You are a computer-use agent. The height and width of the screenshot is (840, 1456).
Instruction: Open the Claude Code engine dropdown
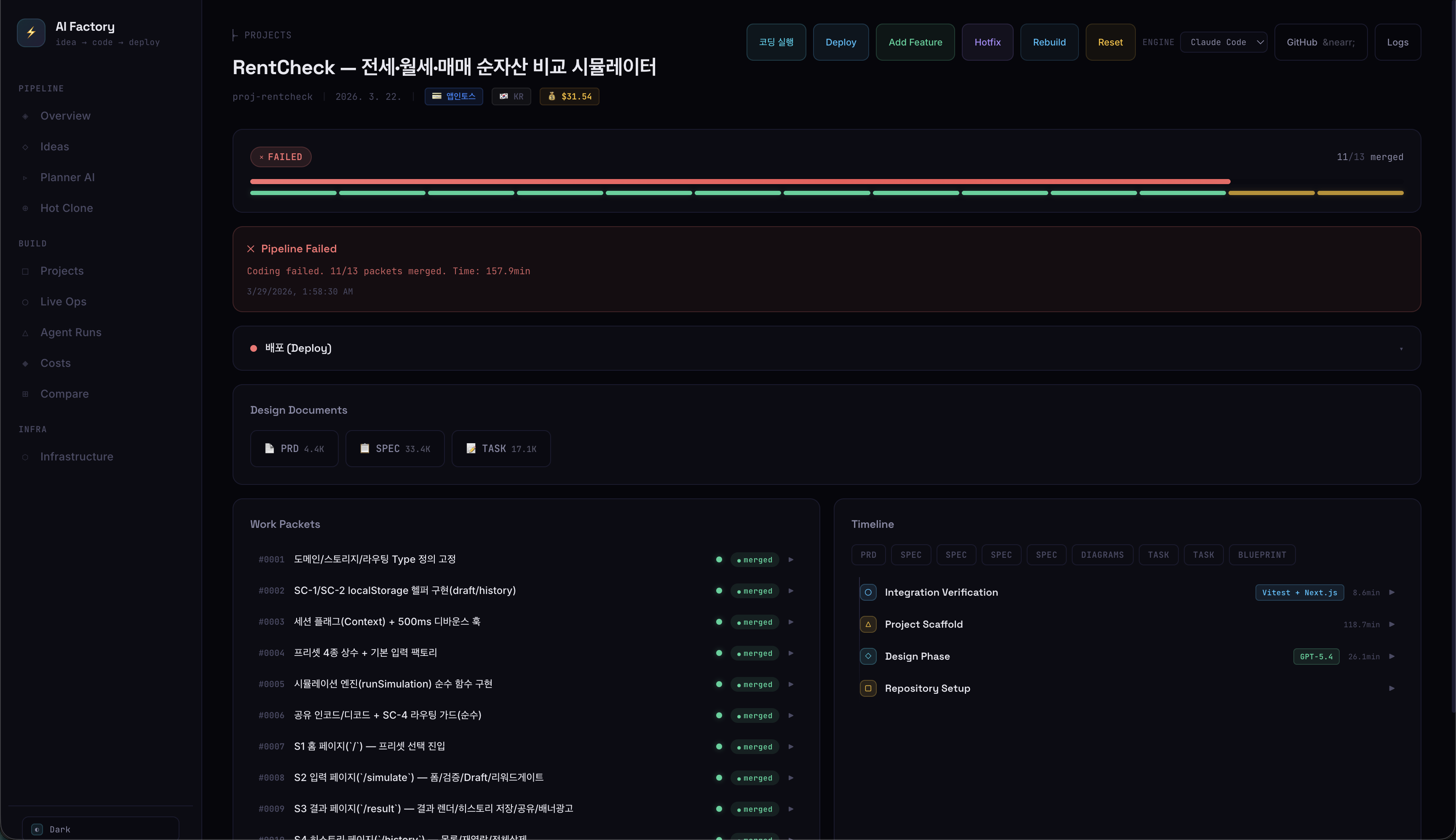tap(1223, 42)
